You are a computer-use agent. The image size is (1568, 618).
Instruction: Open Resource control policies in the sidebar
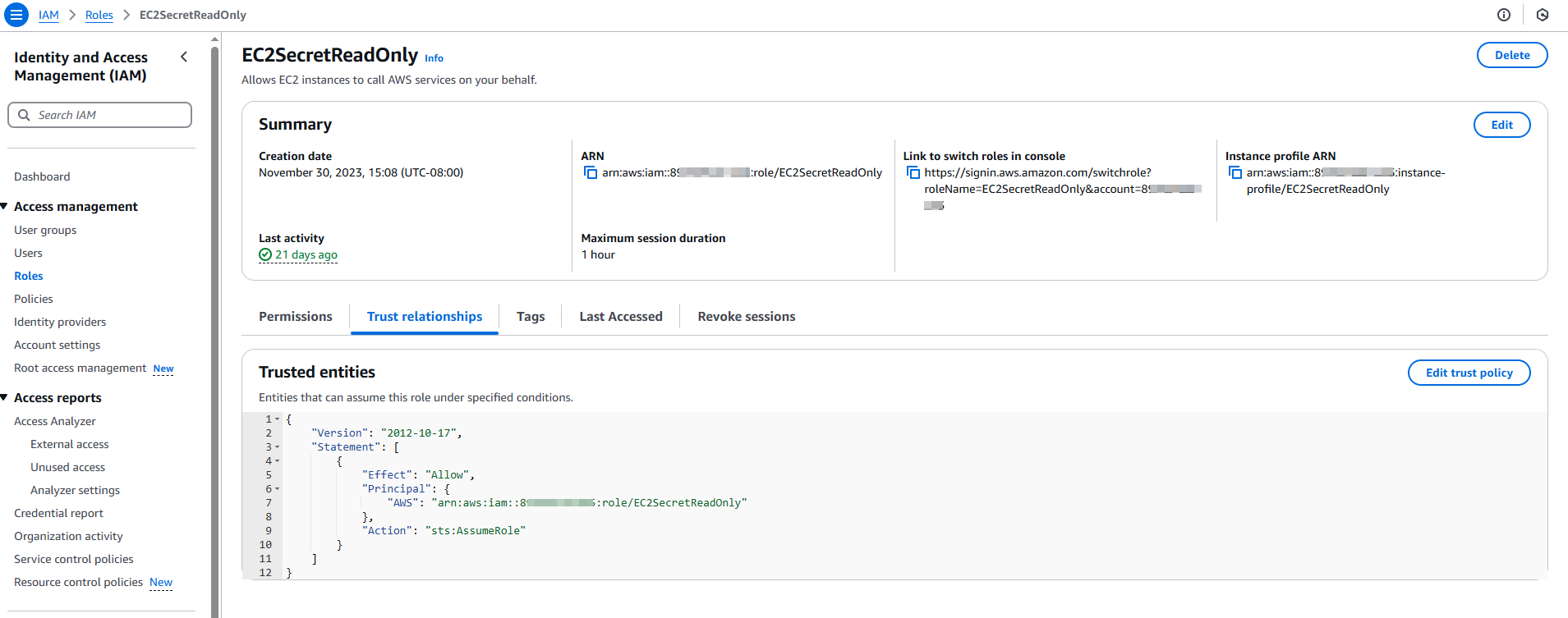coord(79,582)
